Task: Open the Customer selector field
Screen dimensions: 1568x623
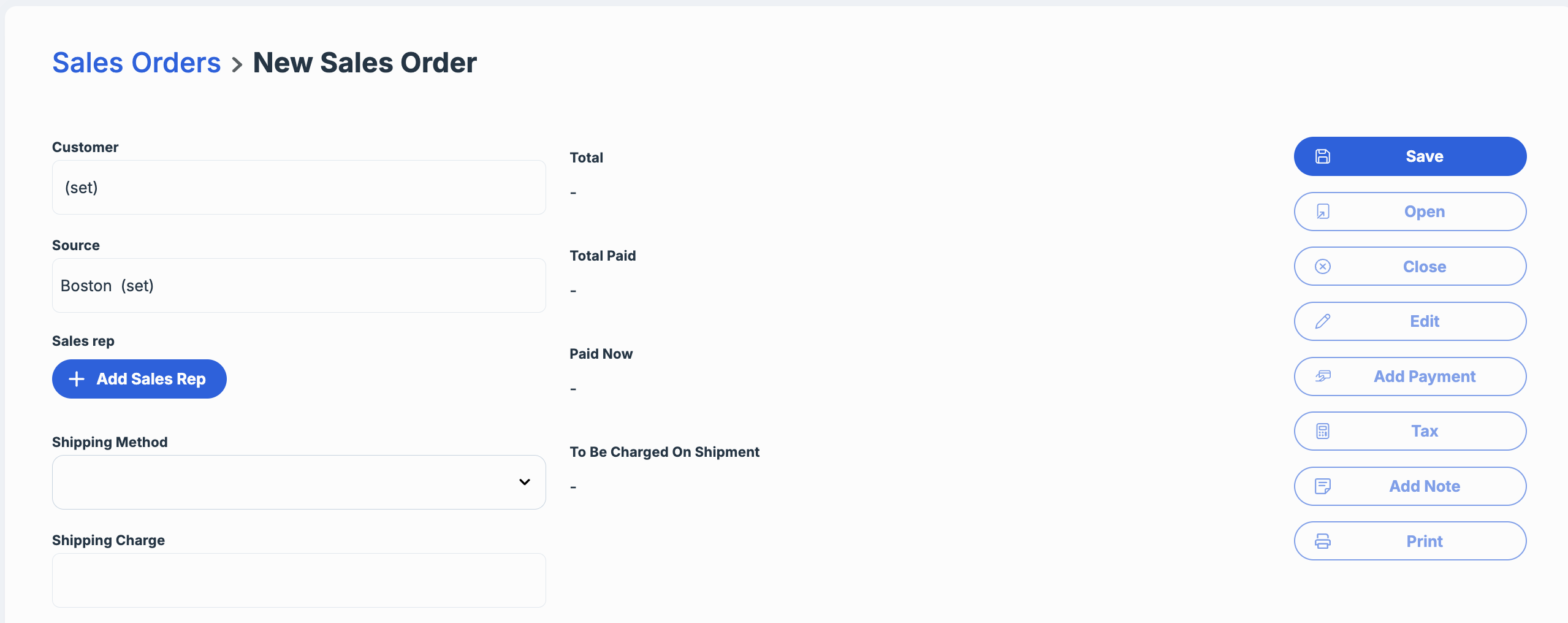Action: pos(299,188)
